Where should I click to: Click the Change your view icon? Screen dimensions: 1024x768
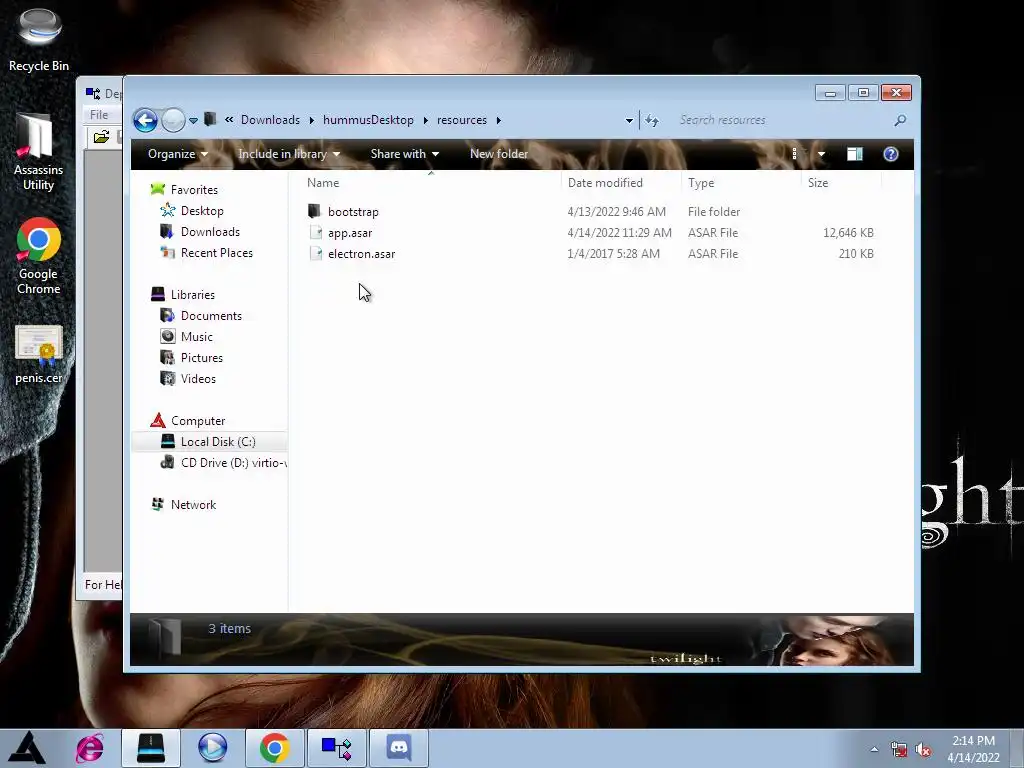[794, 154]
